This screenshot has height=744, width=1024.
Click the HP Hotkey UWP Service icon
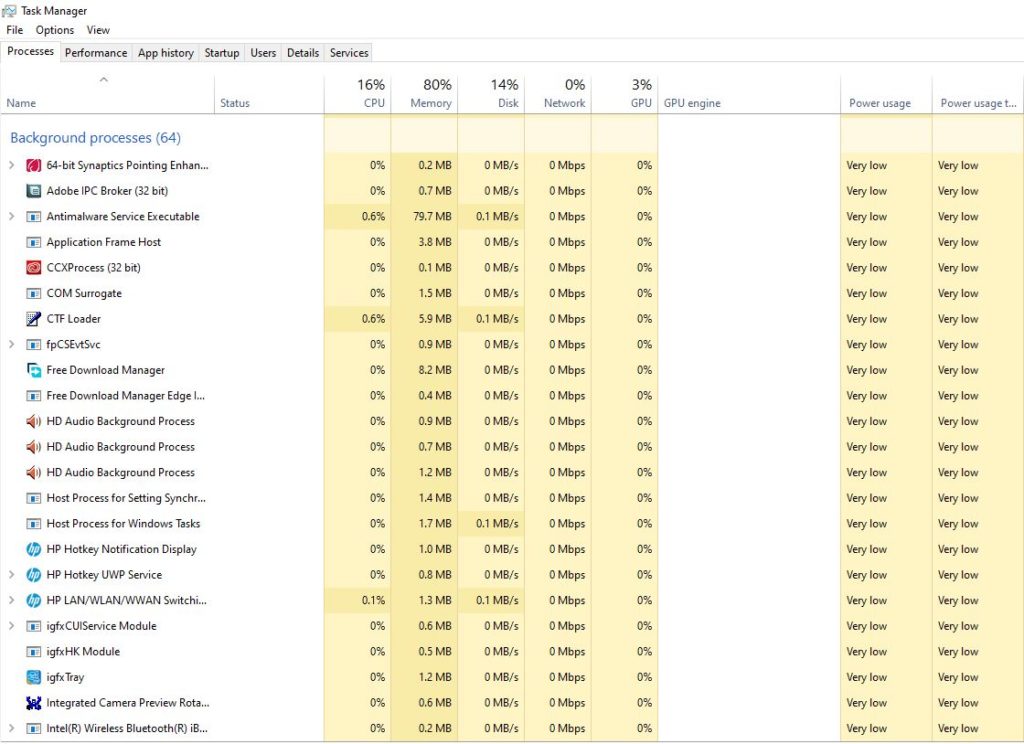(33, 575)
